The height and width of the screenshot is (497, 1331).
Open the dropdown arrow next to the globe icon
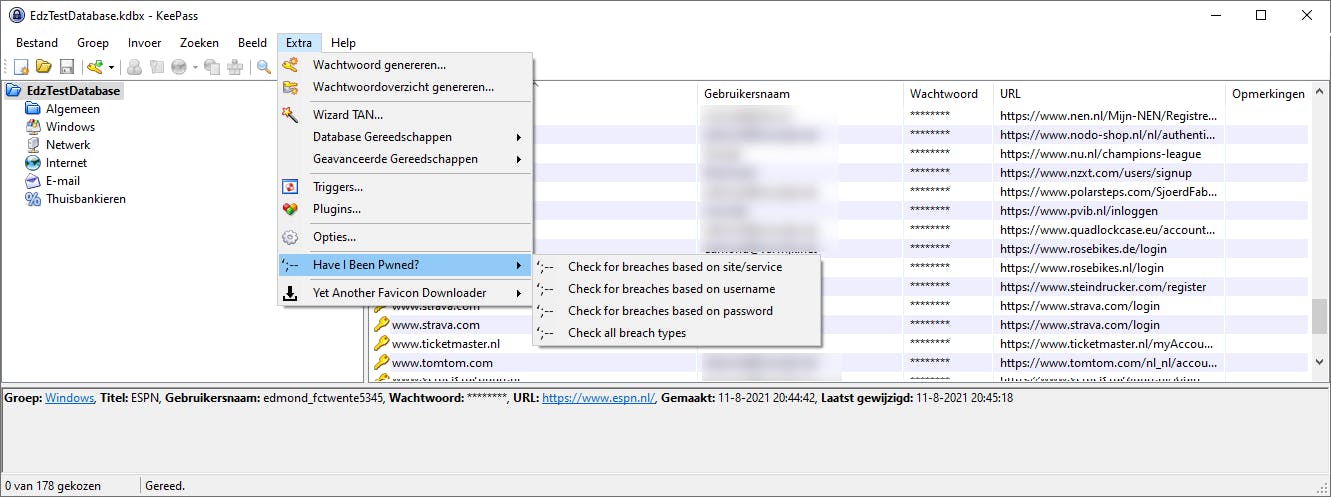193,68
